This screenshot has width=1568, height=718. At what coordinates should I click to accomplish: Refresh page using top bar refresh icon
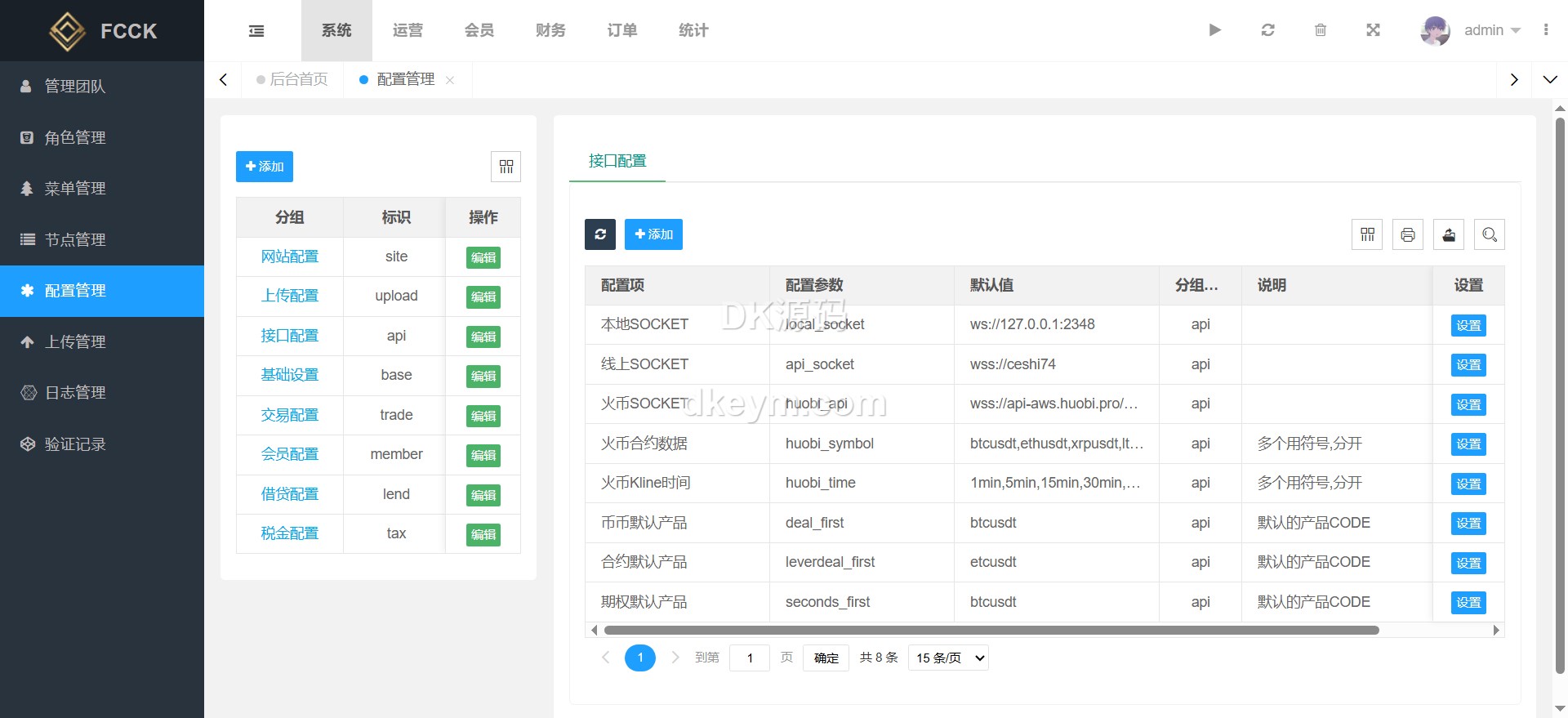1267,30
